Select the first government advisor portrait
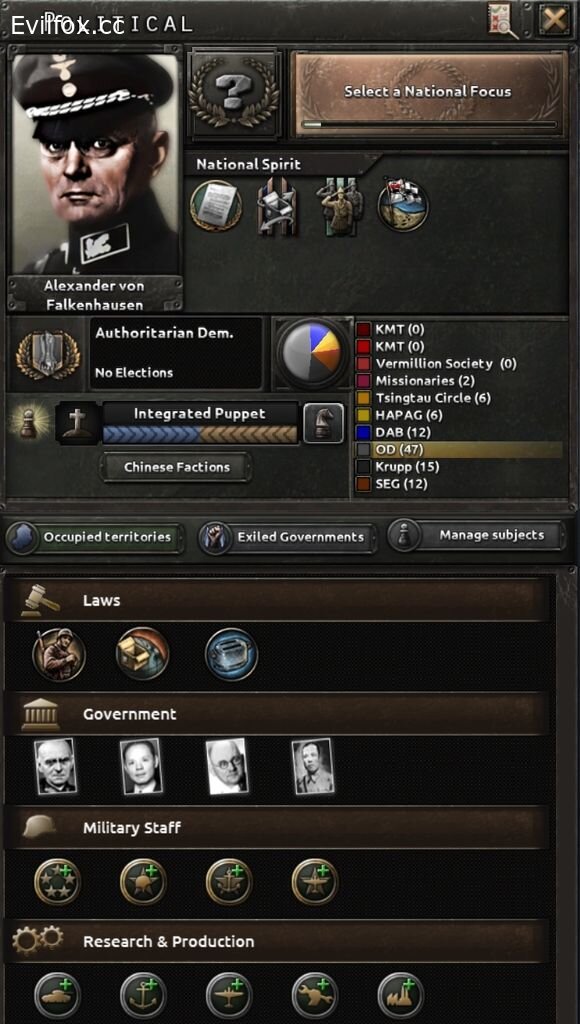This screenshot has width=580, height=1024. tap(56, 767)
